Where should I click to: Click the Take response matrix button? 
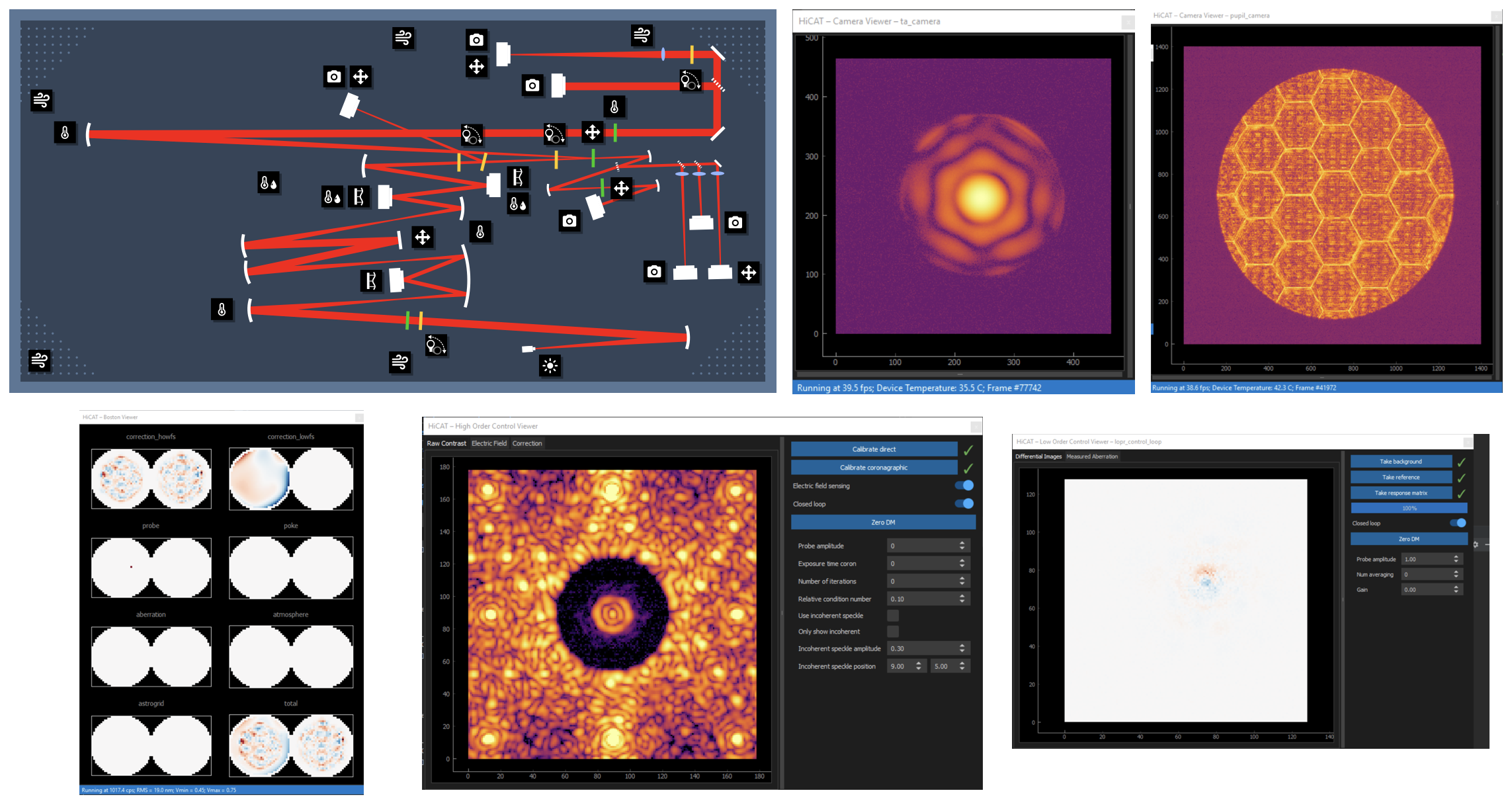1400,493
